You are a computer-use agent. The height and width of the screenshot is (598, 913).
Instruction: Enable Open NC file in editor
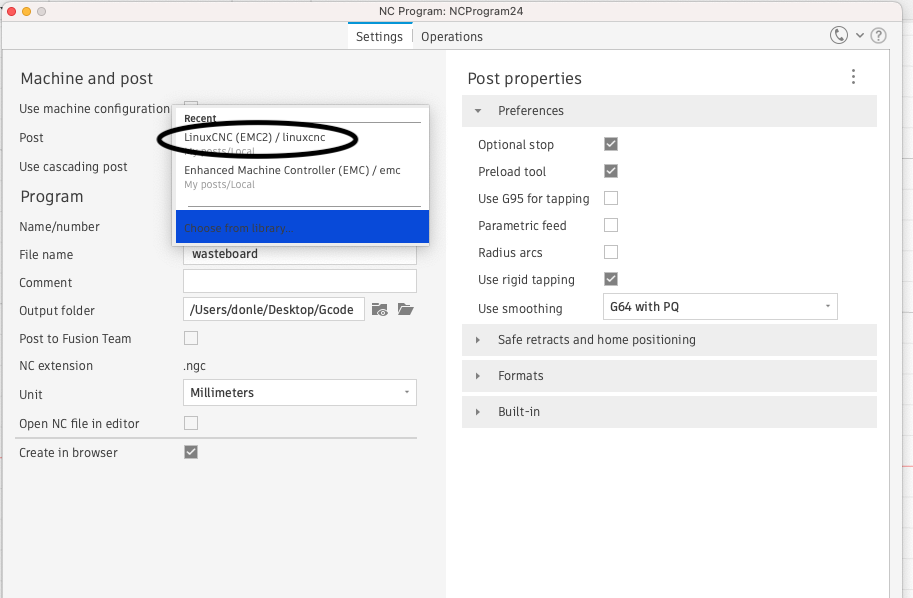191,423
